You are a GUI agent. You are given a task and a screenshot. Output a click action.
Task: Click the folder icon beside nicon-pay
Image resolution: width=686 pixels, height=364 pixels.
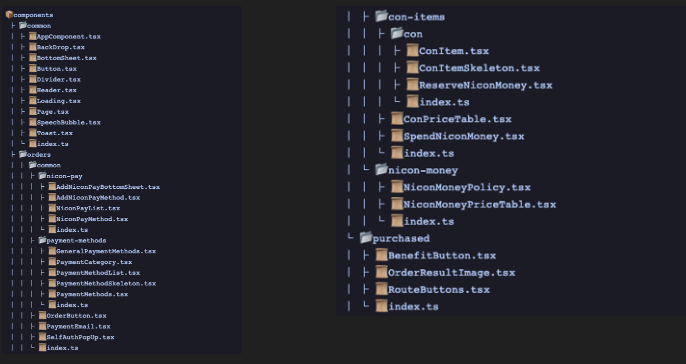[x=42, y=176]
